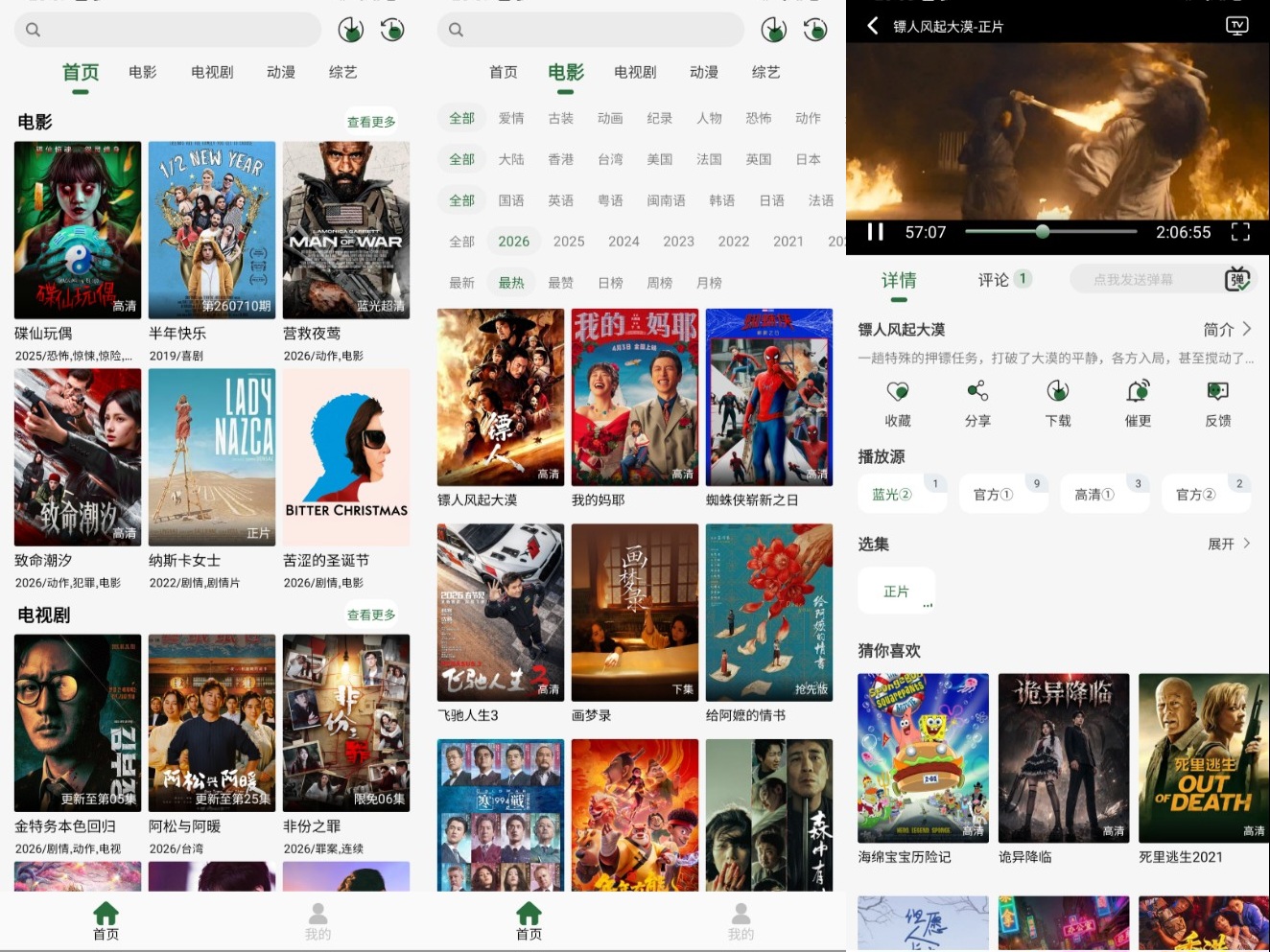Image resolution: width=1270 pixels, height=952 pixels.
Task: Click the 催更 bell icon
Action: coord(1138,391)
